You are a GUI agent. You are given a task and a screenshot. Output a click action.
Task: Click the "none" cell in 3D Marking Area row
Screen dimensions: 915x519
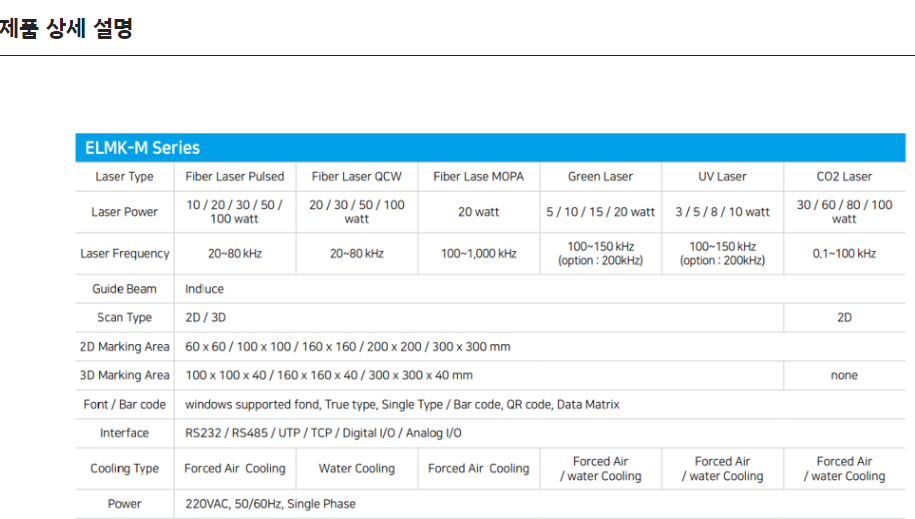point(844,376)
